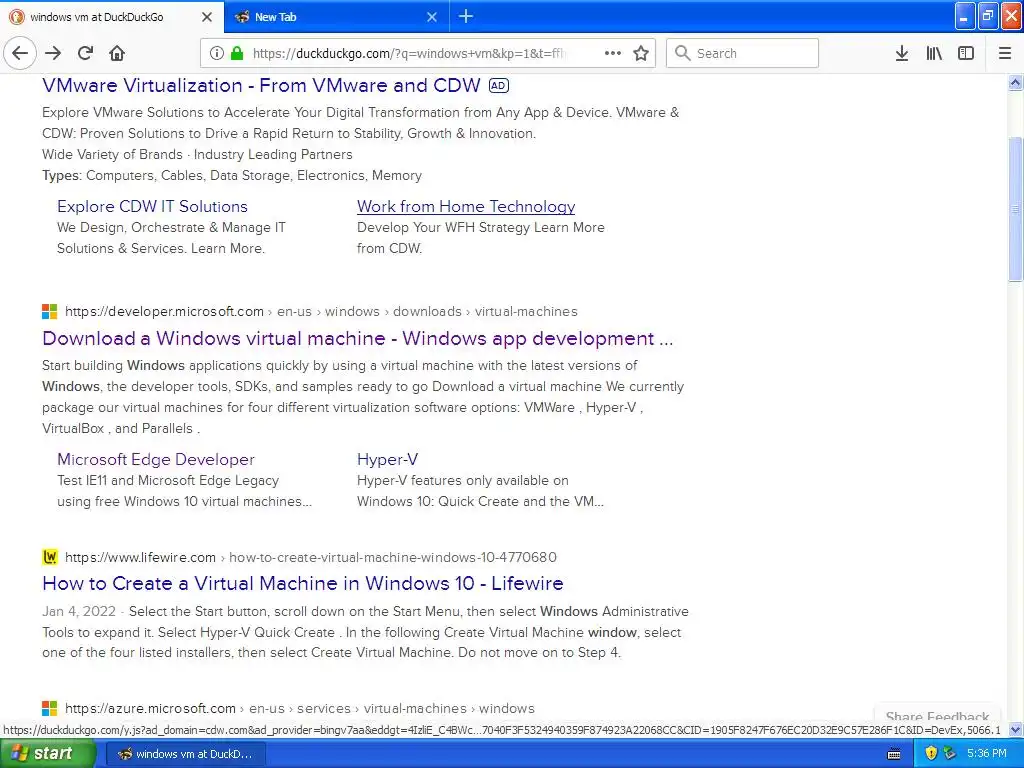Click the keyboard icon in system tray
The width and height of the screenshot is (1024, 768).
pyautogui.click(x=894, y=754)
